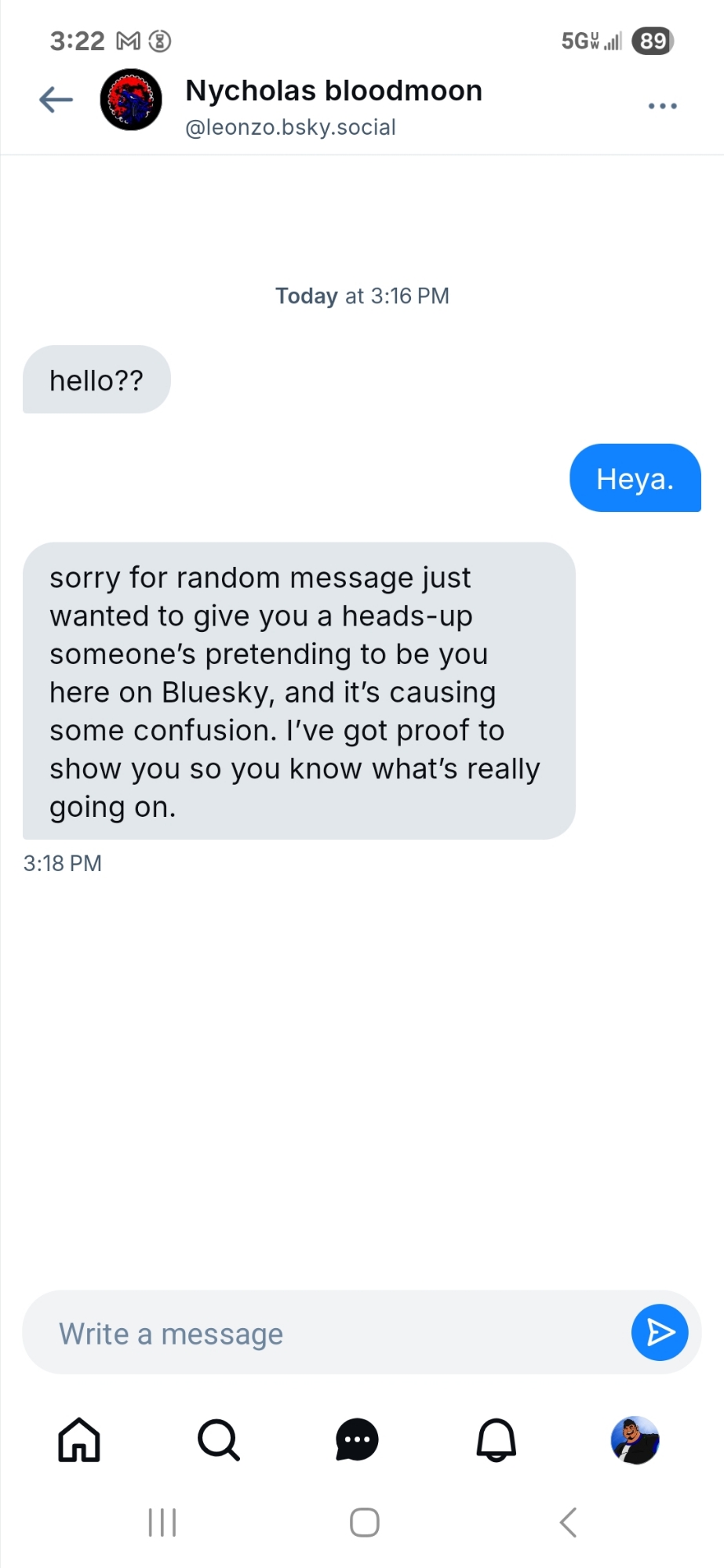Tap the Nycholas bloodmoon display name
This screenshot has height=1568, width=724.
pos(333,91)
